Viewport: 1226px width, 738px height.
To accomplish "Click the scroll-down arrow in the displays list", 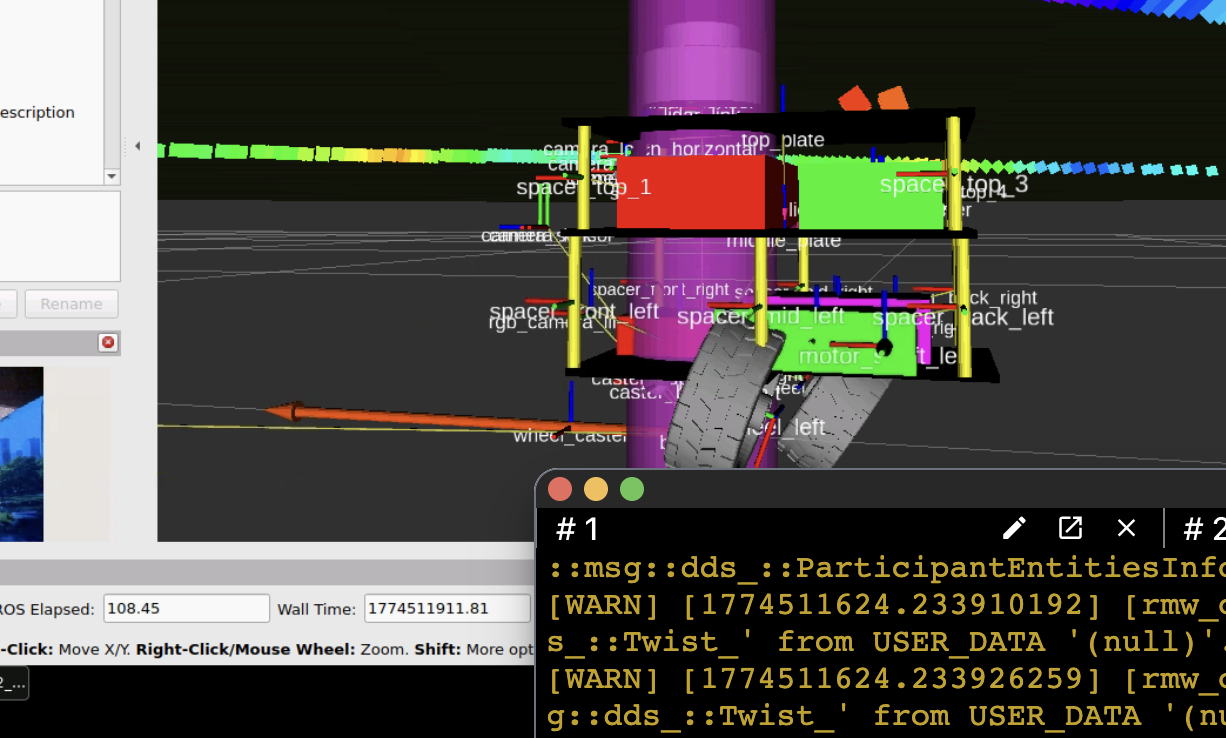I will tap(112, 177).
